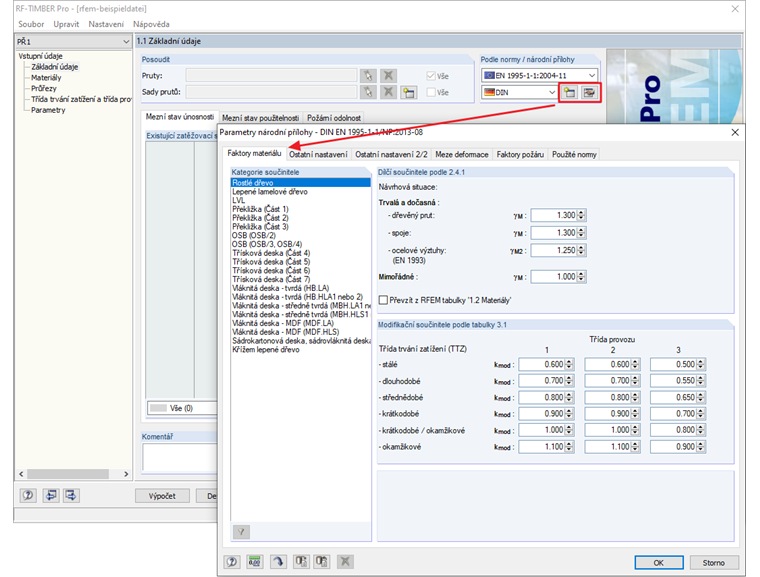The width and height of the screenshot is (760, 577).
Task: Click the delete X icon in dialog footer
Action: [345, 562]
